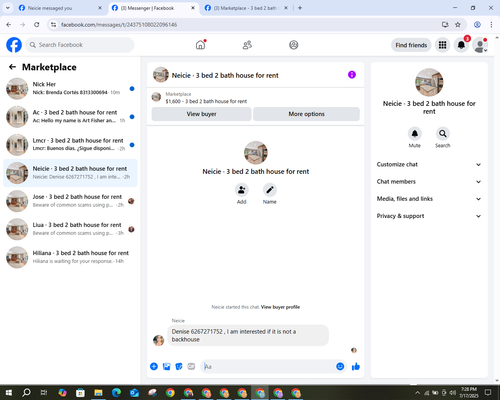500x400 pixels.
Task: Open the Windows Start menu
Action: [9, 393]
